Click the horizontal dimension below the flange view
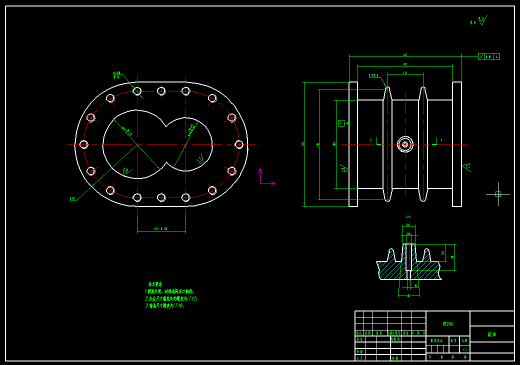The image size is (520, 365). (x=161, y=230)
